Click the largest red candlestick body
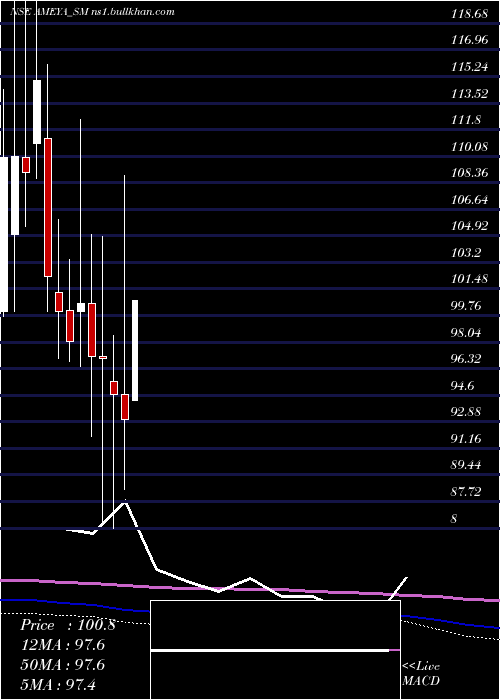 (48, 208)
